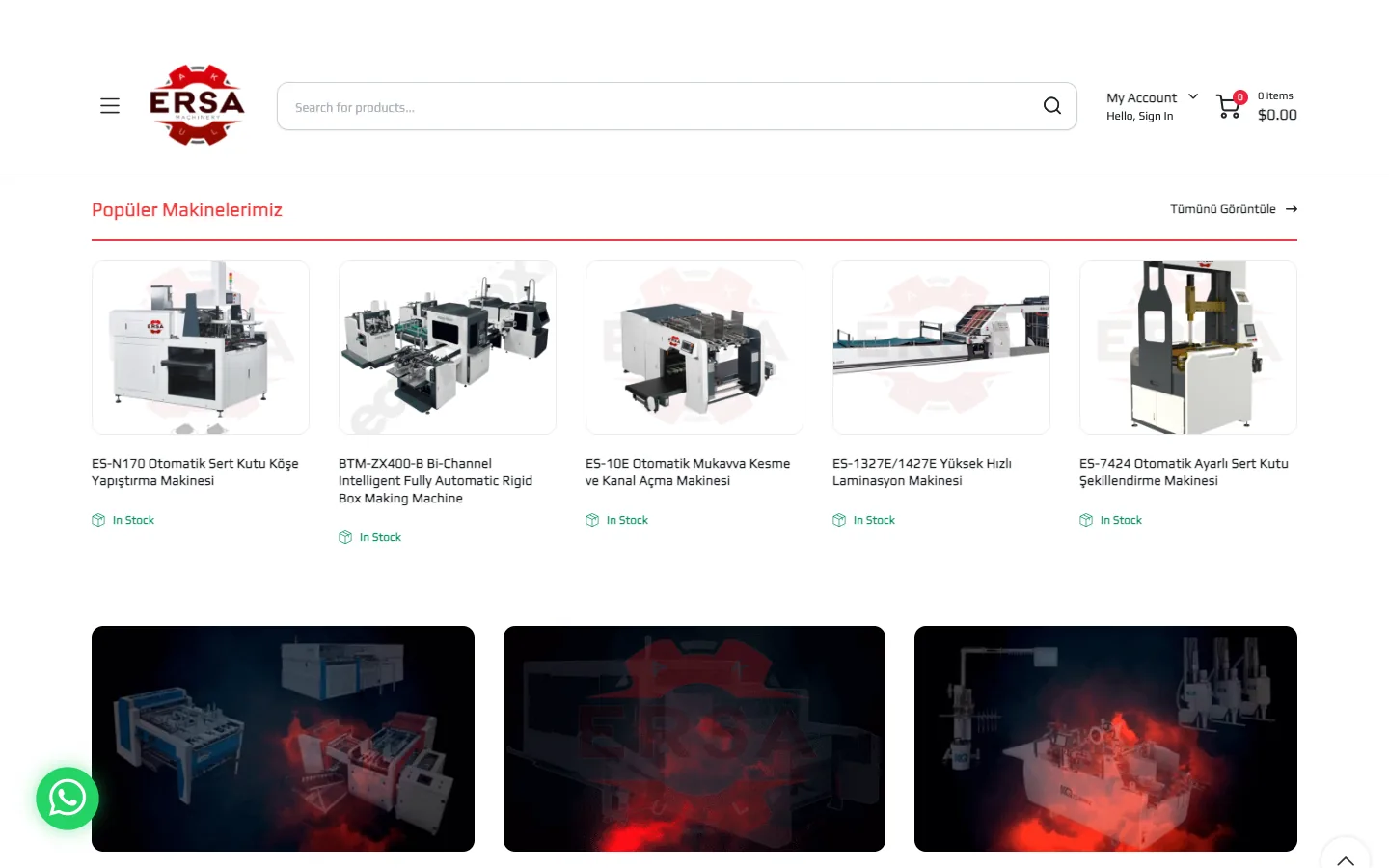The width and height of the screenshot is (1389, 868).
Task: Click In Stock text under BTM-ZX400-B
Action: coord(380,537)
